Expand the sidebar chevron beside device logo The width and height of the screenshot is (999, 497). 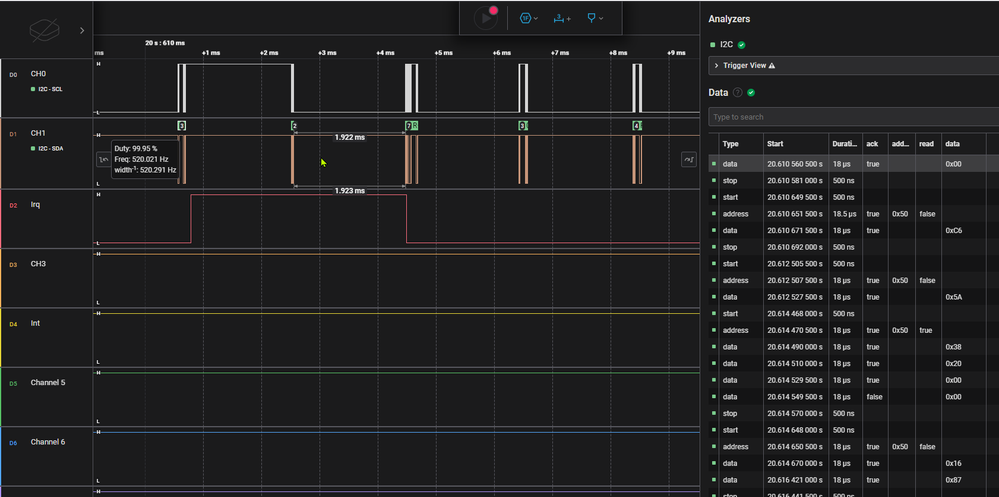[x=82, y=30]
